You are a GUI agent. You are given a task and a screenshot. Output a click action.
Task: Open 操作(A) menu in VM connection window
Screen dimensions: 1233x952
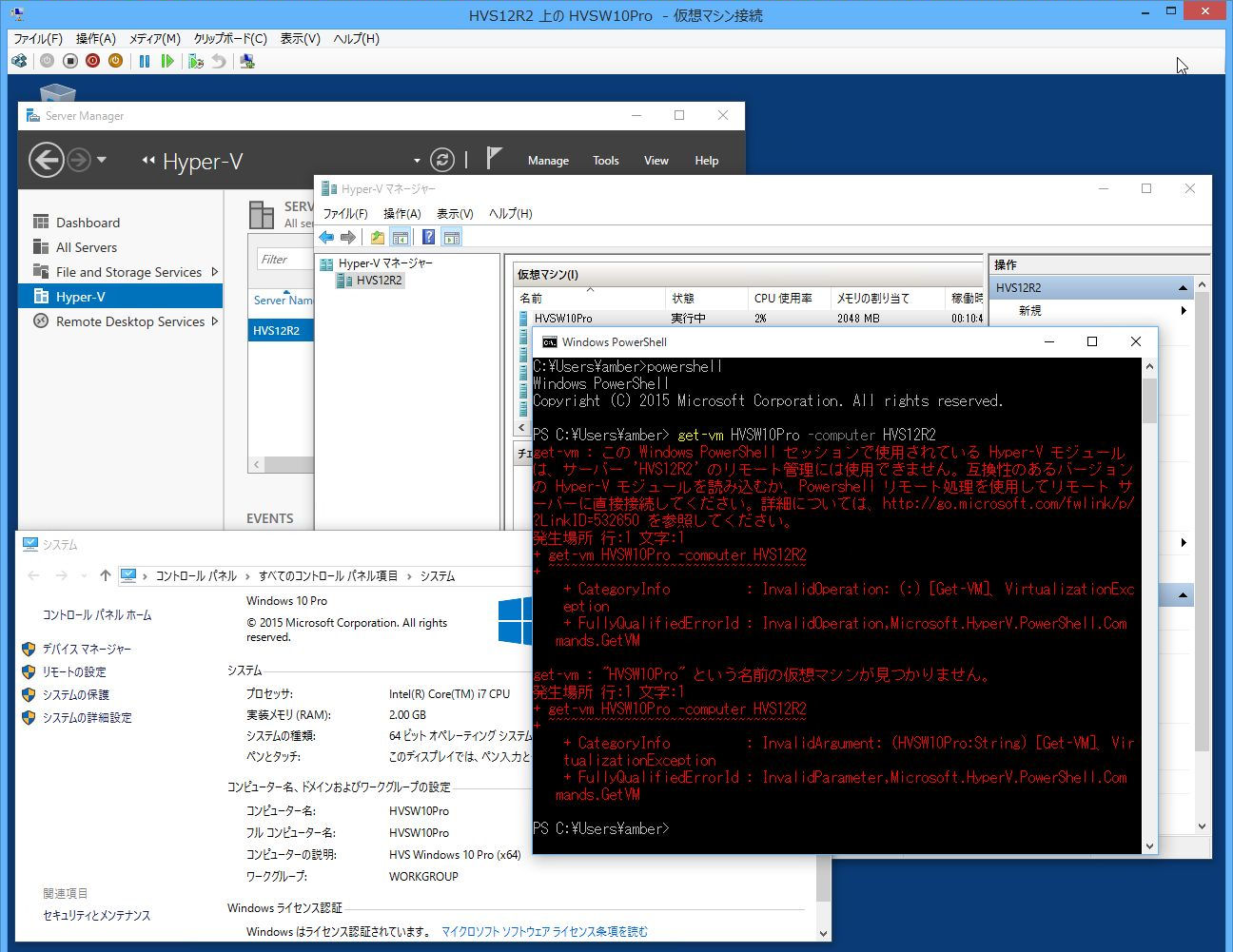click(x=96, y=39)
